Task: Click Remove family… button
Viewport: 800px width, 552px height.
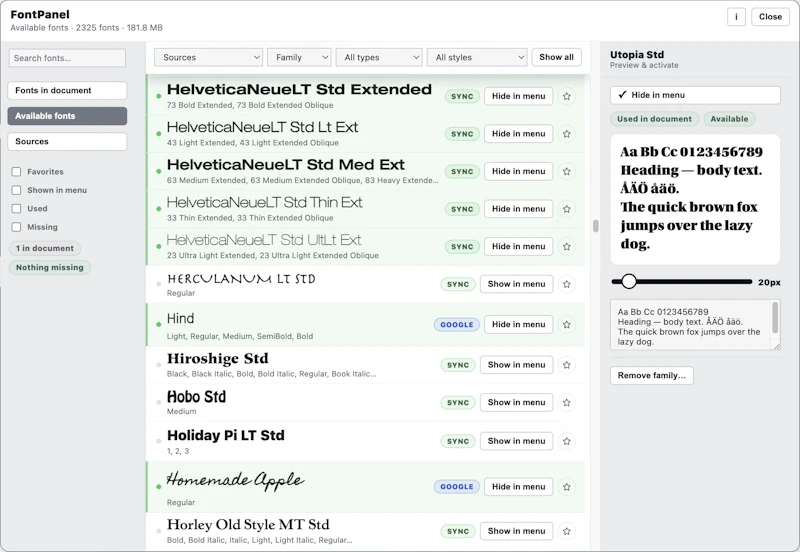Action: point(652,375)
